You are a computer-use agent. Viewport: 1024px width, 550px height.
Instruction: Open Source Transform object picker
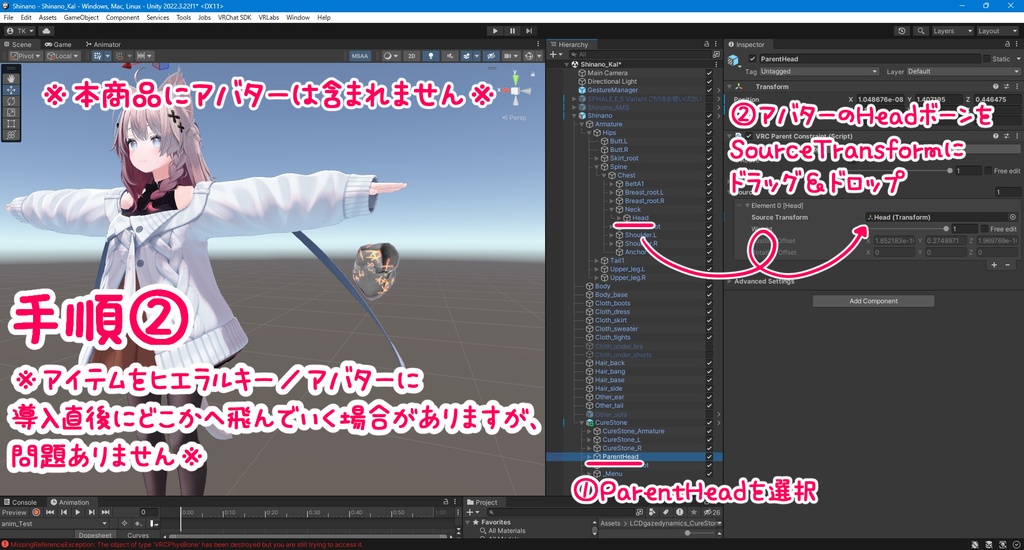point(1013,218)
